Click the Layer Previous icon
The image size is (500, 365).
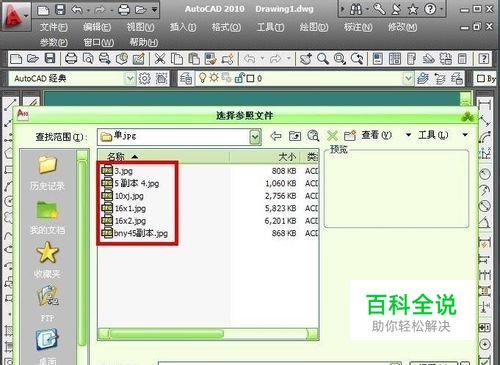440,79
